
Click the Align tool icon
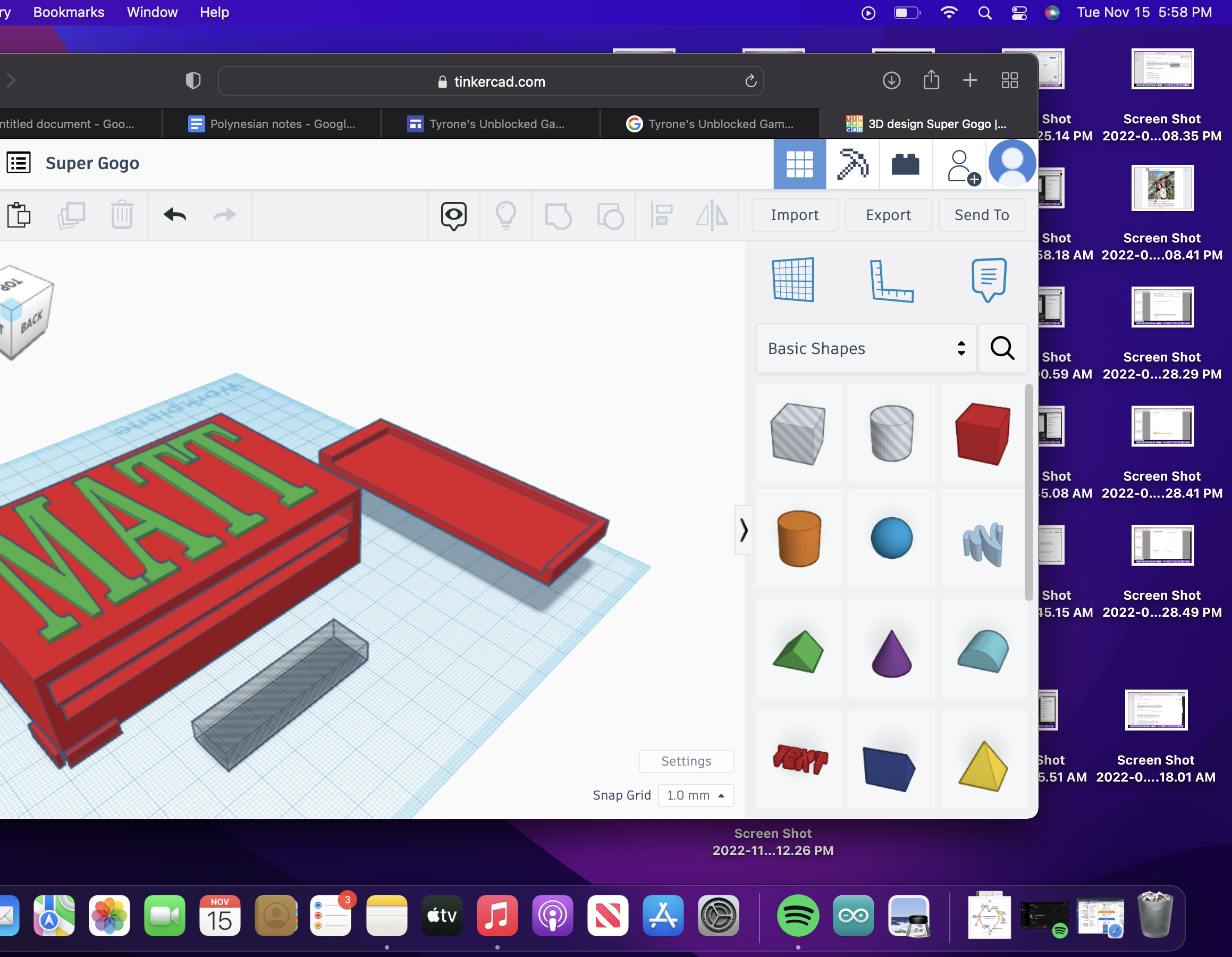pyautogui.click(x=661, y=215)
